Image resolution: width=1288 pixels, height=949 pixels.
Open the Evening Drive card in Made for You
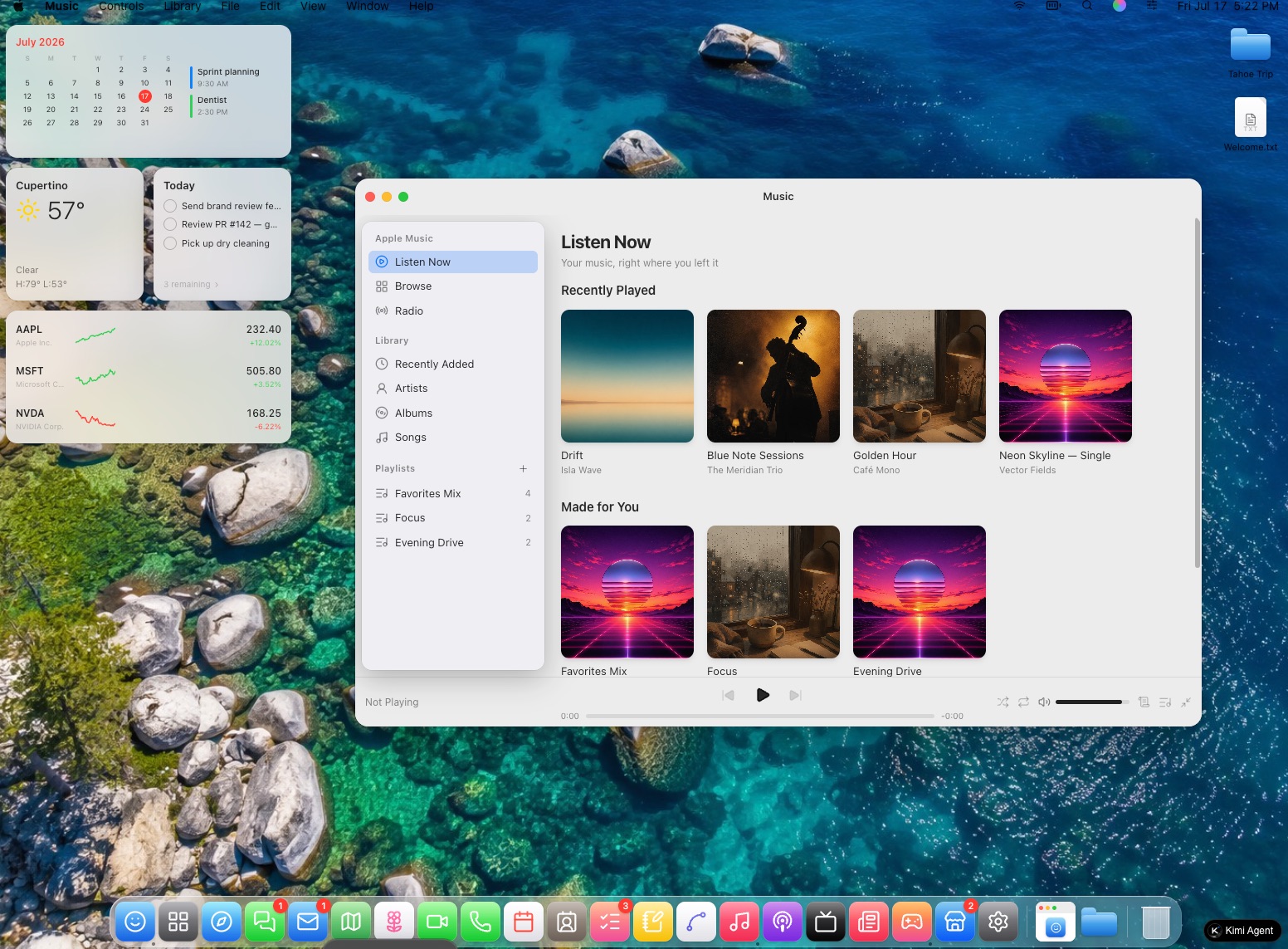pyautogui.click(x=920, y=592)
